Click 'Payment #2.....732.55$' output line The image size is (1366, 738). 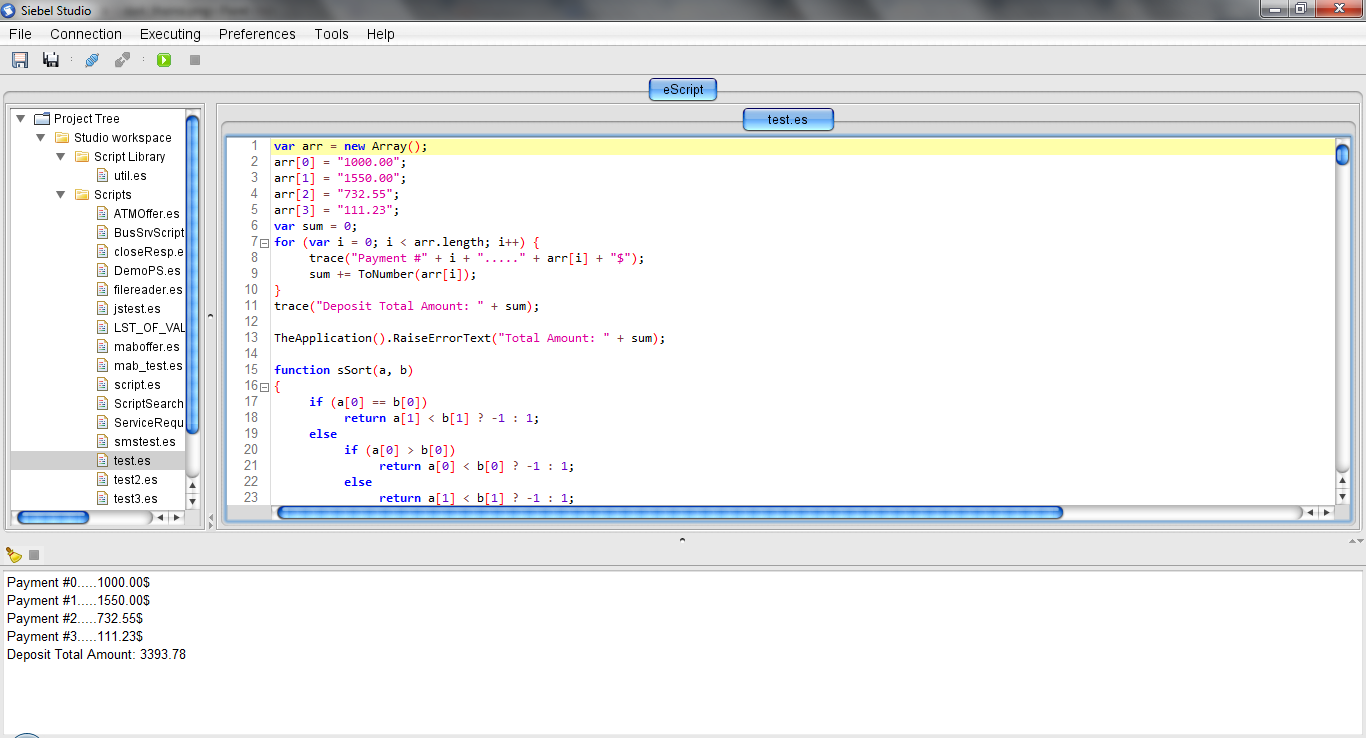[x=75, y=619]
